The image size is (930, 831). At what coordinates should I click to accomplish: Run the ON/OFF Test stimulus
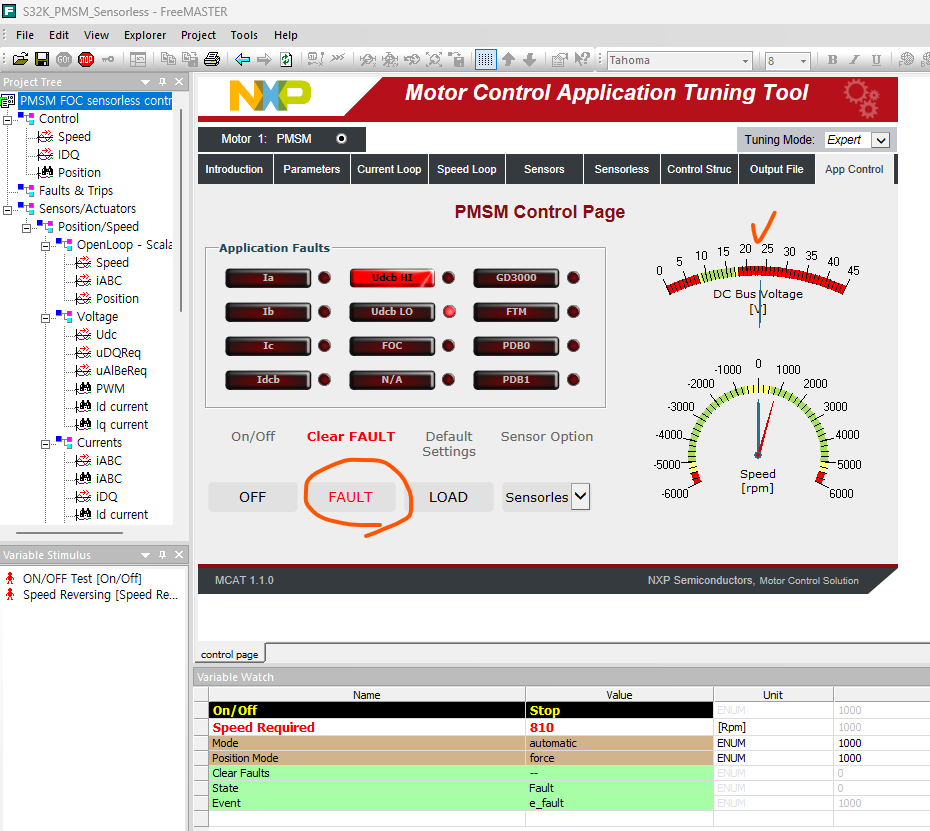(x=82, y=578)
